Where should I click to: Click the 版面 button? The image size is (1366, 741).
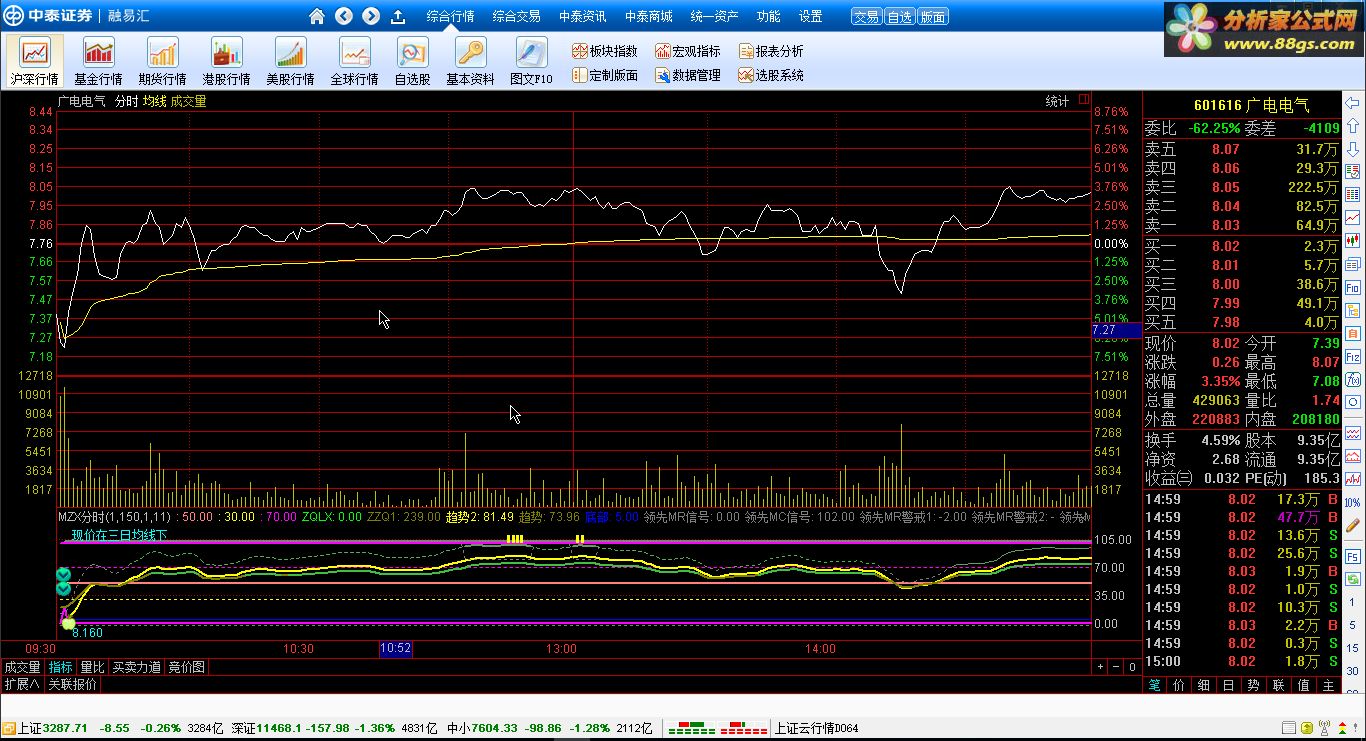932,16
